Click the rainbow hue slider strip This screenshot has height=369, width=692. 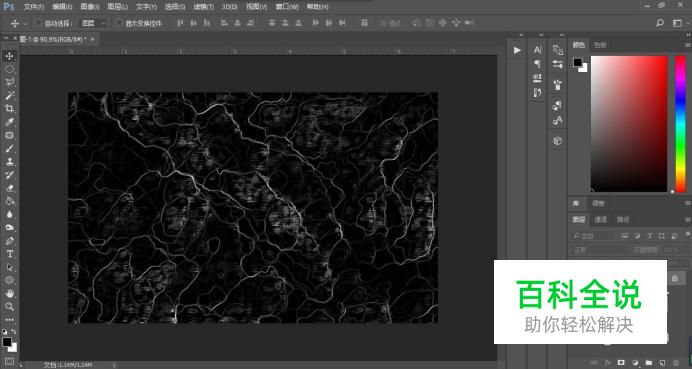tap(681, 124)
